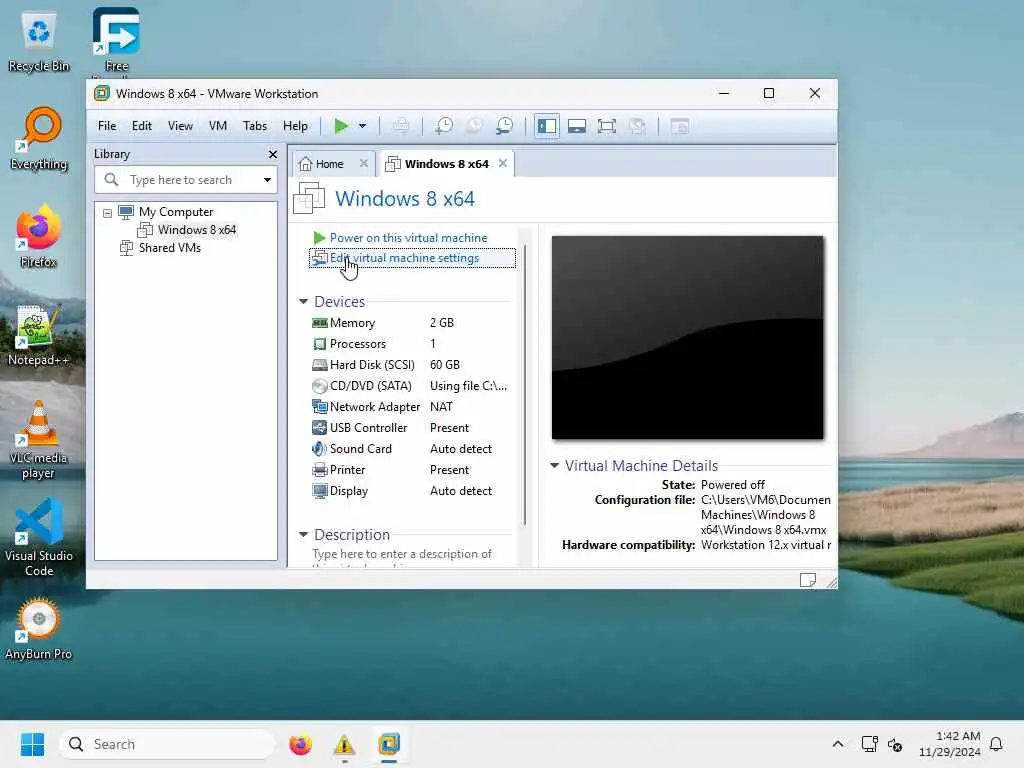Open the Recycle Bin desktop icon
The height and width of the screenshot is (768, 1024).
[x=39, y=42]
